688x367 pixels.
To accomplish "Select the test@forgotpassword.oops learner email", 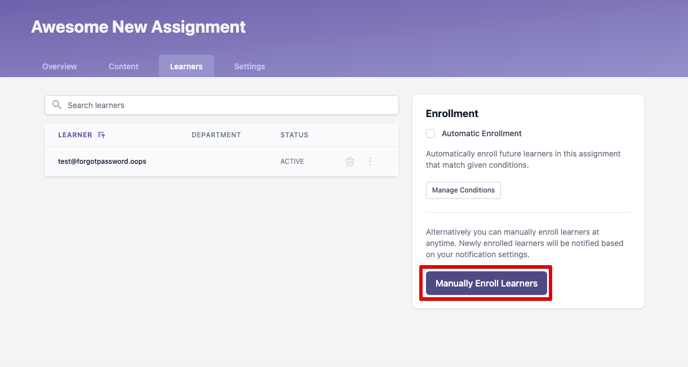I will pyautogui.click(x=102, y=161).
